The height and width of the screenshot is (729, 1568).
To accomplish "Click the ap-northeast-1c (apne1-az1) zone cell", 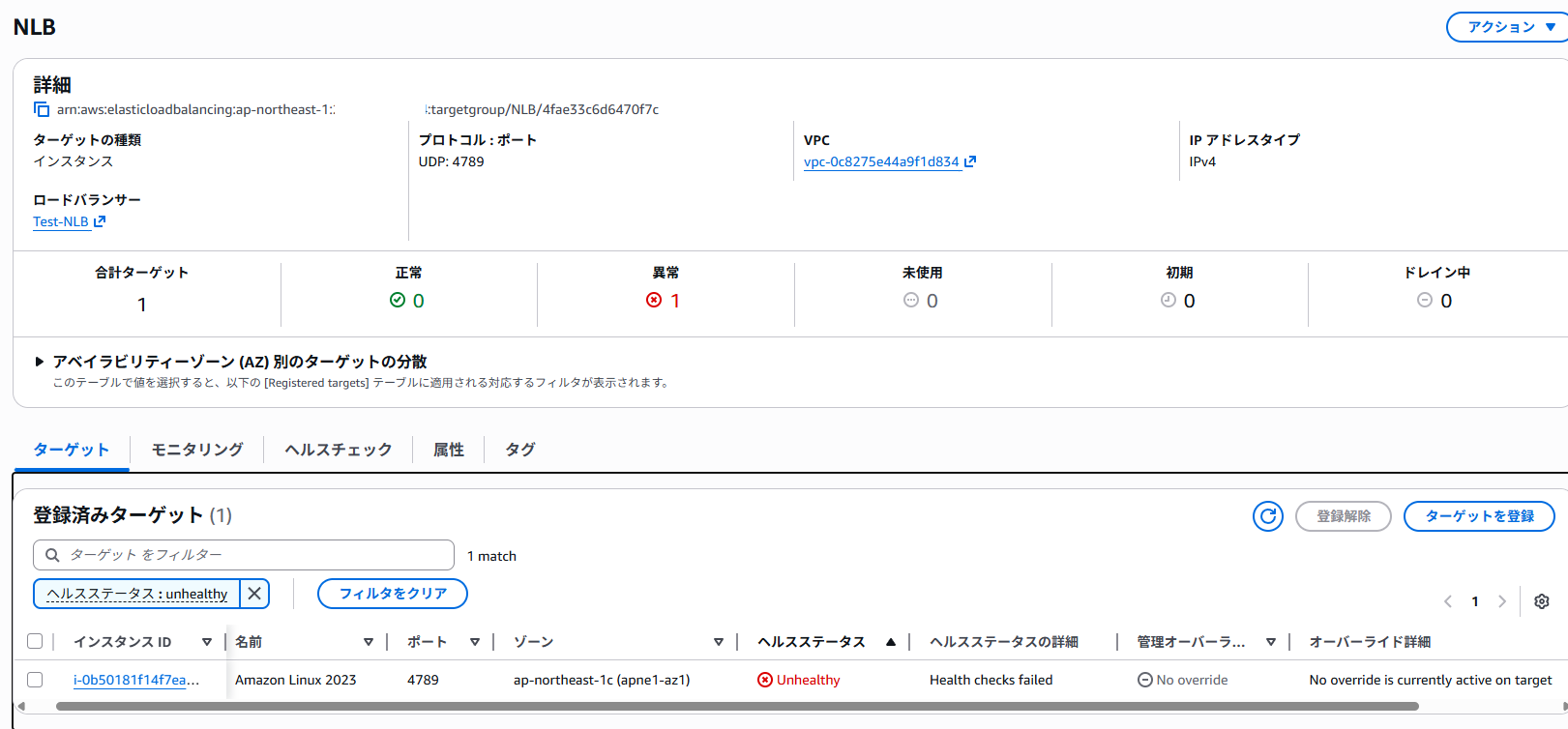I will tap(602, 680).
